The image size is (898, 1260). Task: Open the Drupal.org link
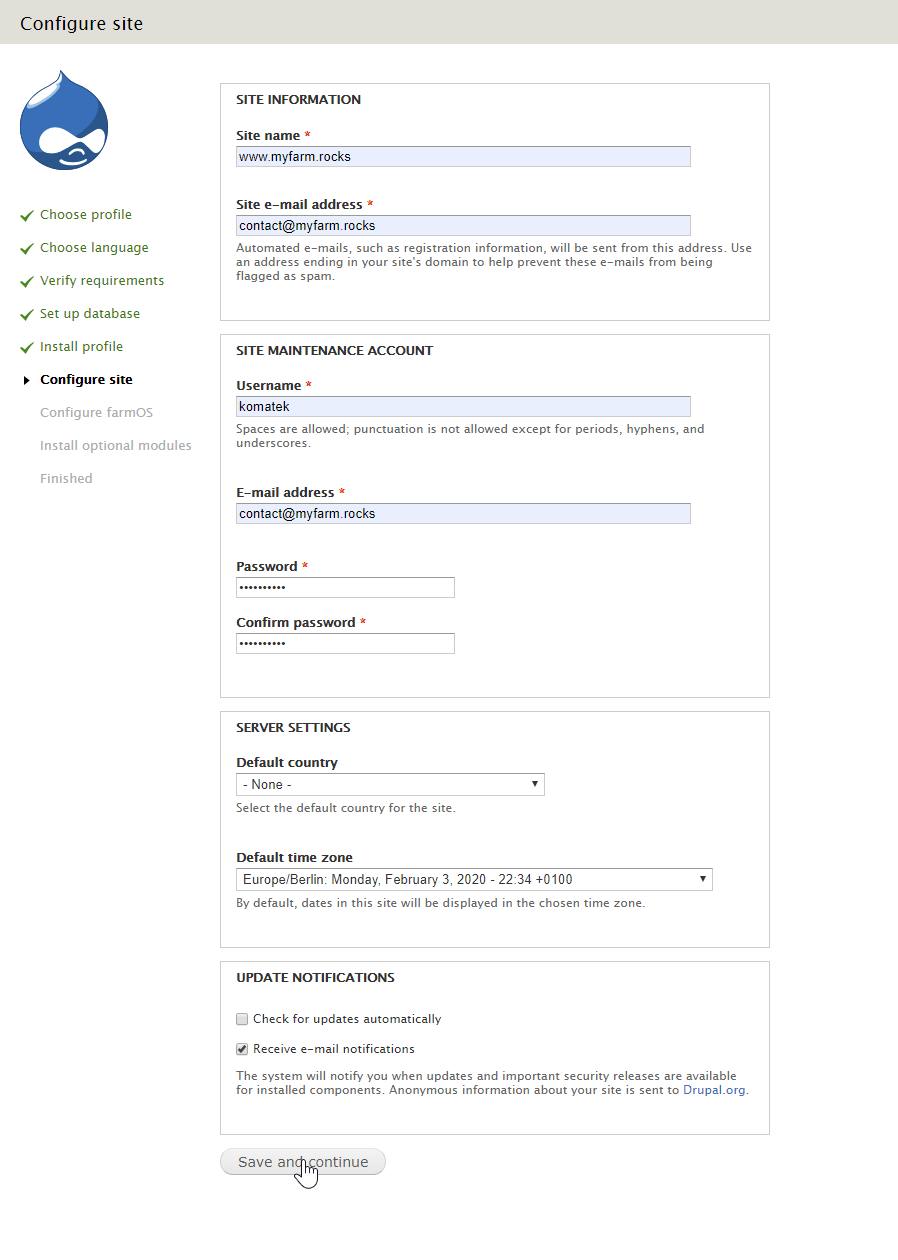(714, 1090)
